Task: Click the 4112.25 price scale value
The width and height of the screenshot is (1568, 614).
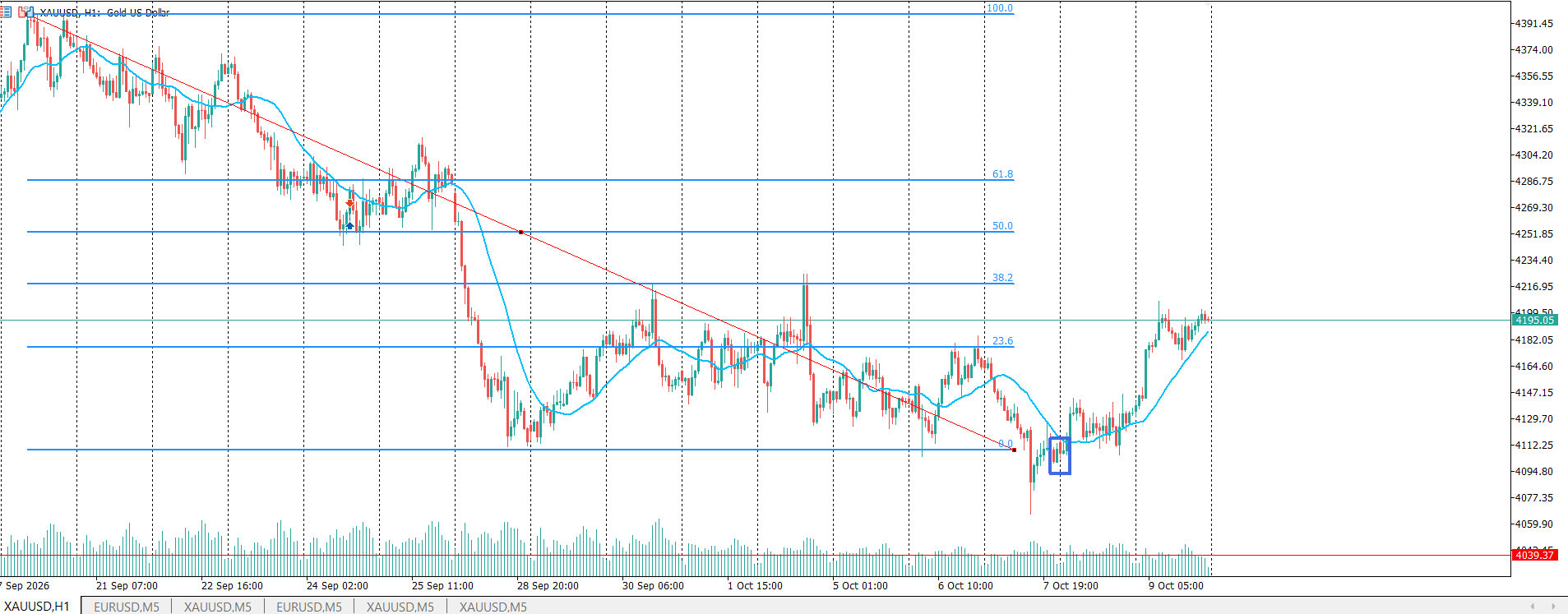Action: click(1534, 445)
